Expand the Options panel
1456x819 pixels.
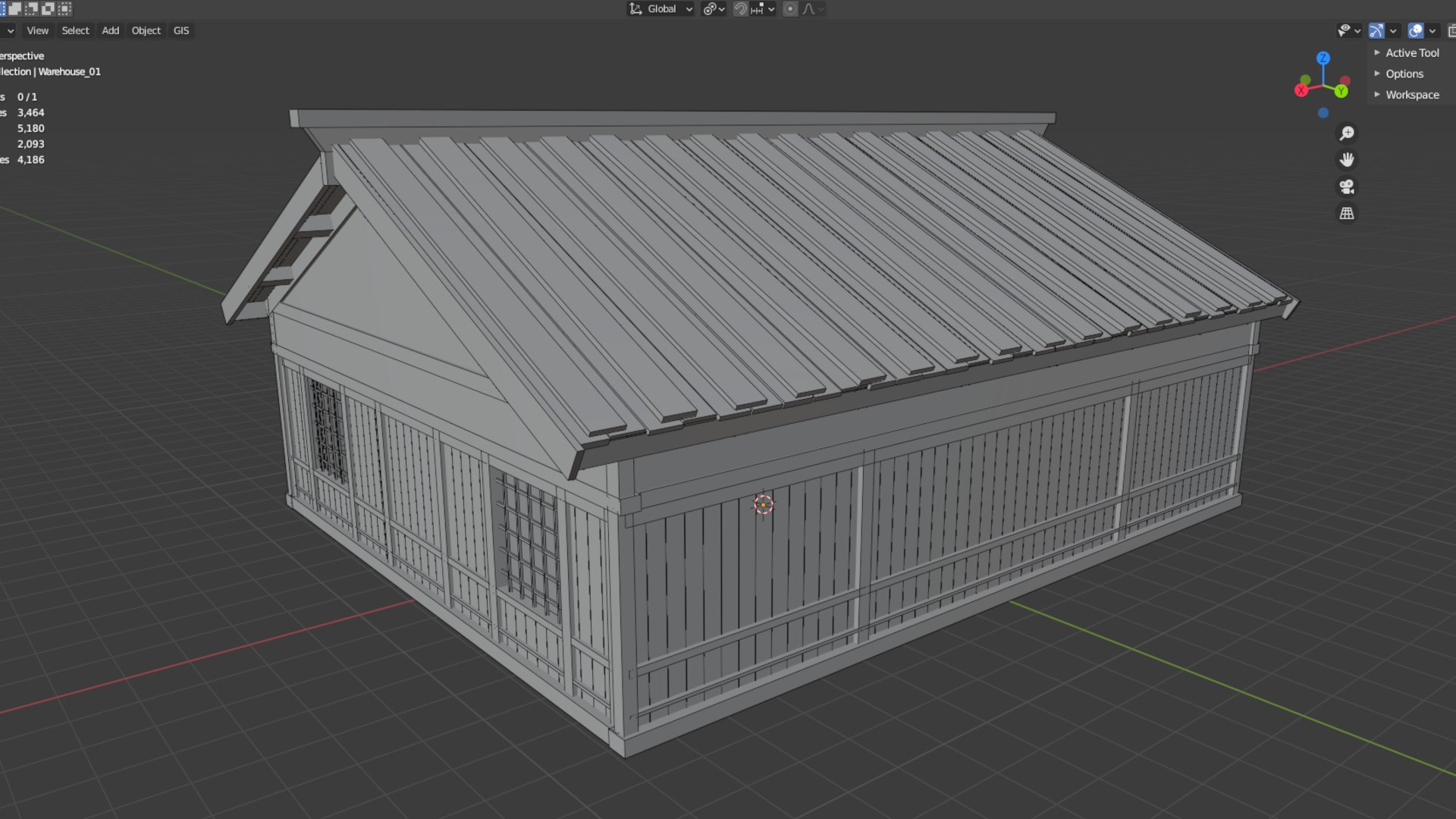click(x=1399, y=74)
